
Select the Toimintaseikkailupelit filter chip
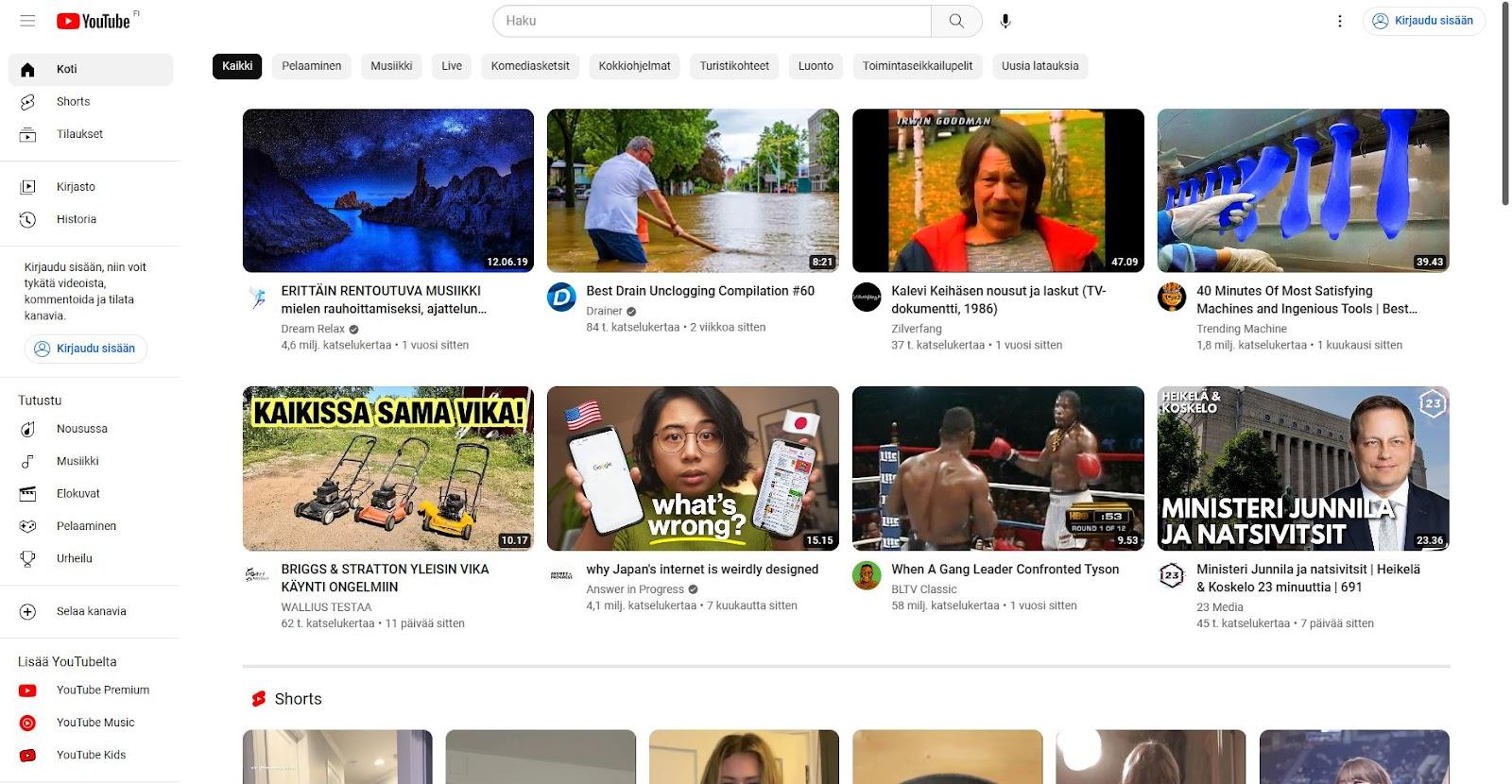click(918, 66)
